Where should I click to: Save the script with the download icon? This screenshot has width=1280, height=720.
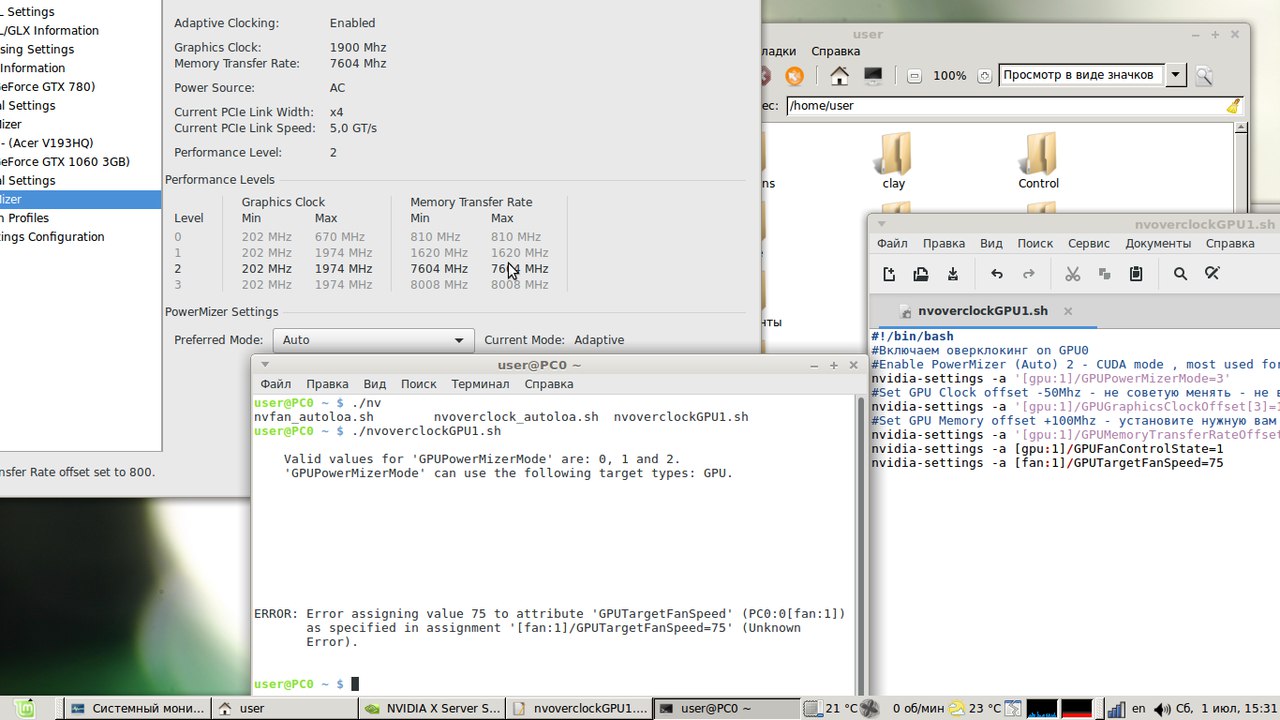coord(953,274)
